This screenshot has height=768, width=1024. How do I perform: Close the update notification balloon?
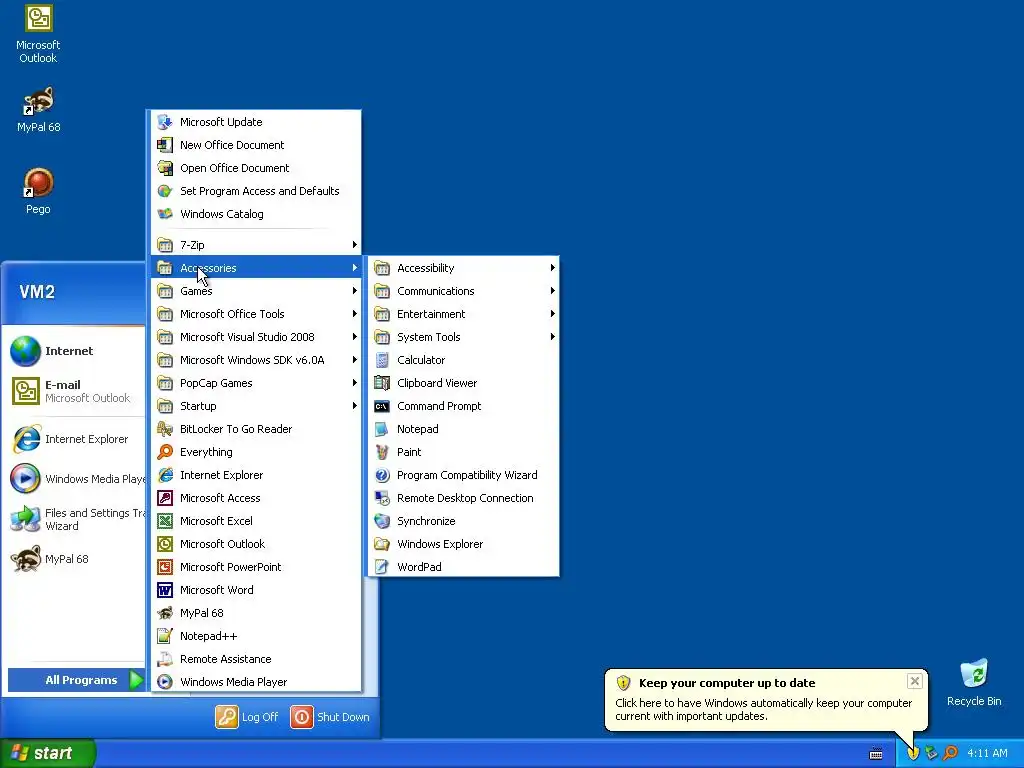(x=915, y=681)
